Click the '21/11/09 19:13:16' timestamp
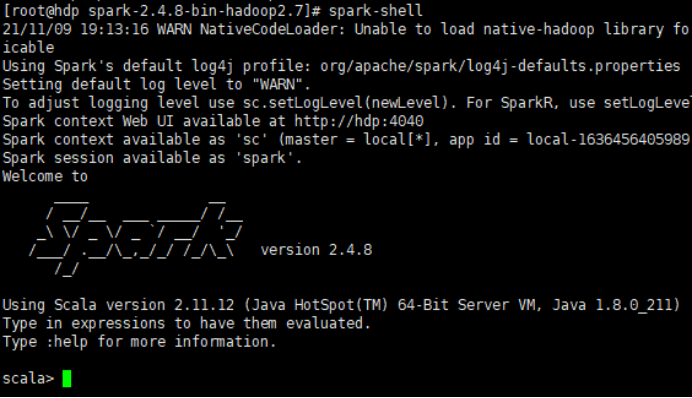Viewport: 692px width, 398px height. click(75, 29)
